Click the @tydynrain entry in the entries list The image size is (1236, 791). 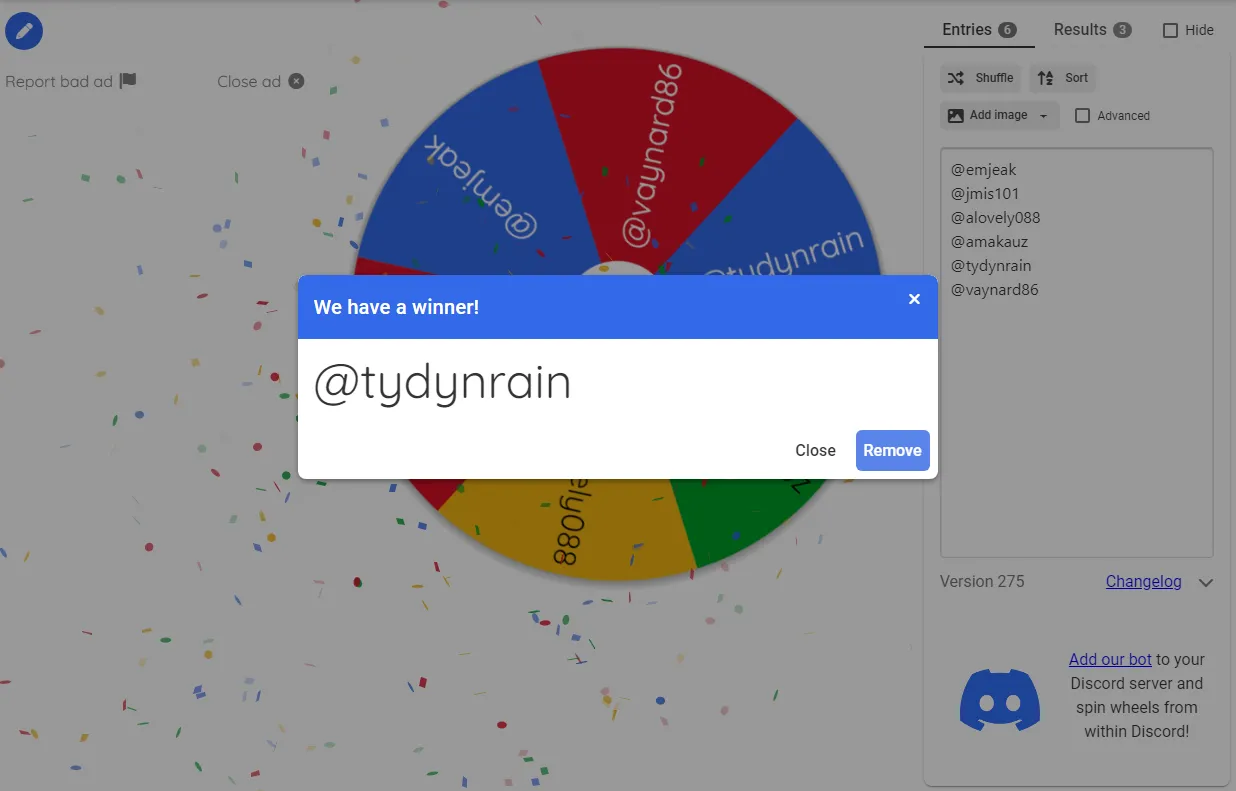click(x=991, y=266)
